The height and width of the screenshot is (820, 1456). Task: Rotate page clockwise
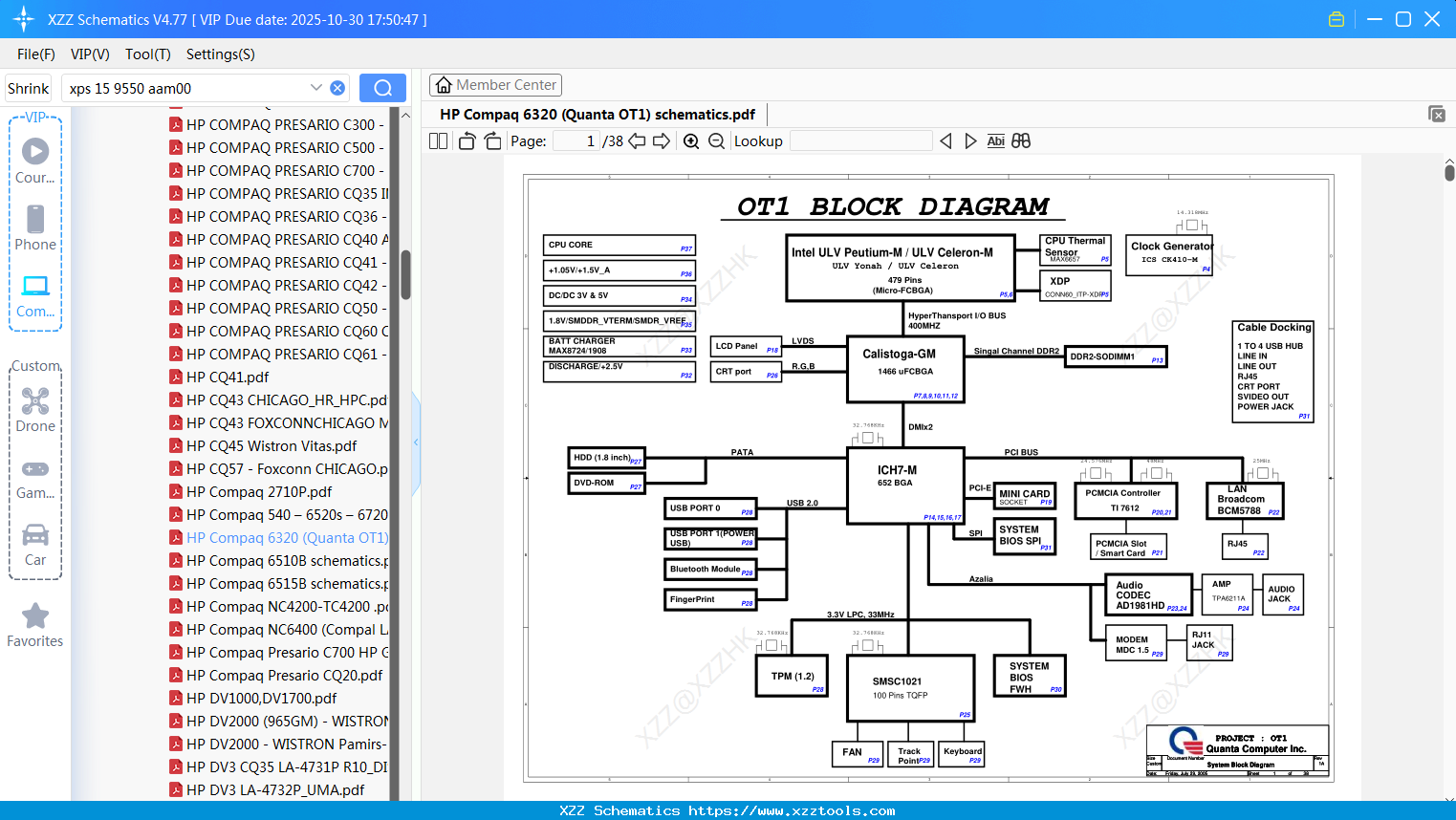coord(492,140)
